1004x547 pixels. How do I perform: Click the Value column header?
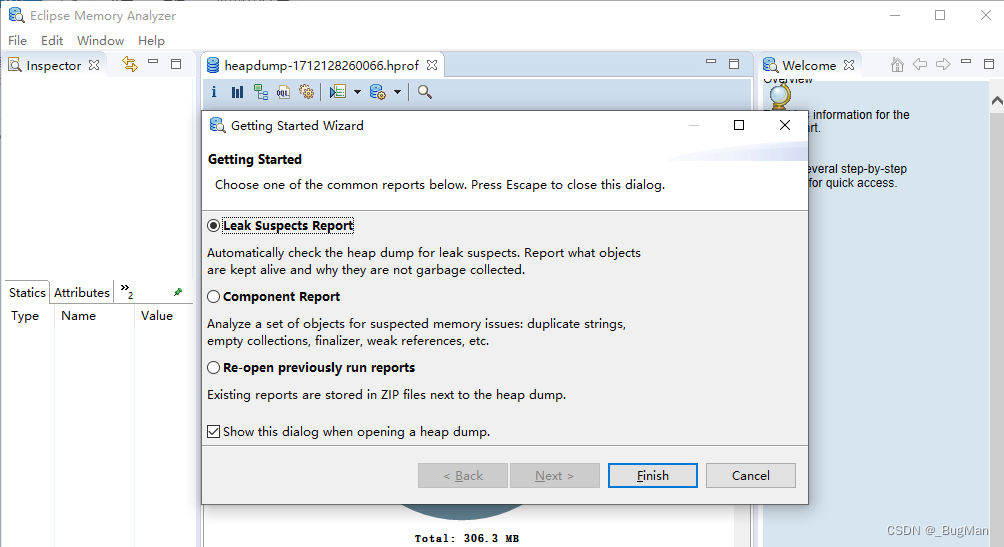(157, 316)
